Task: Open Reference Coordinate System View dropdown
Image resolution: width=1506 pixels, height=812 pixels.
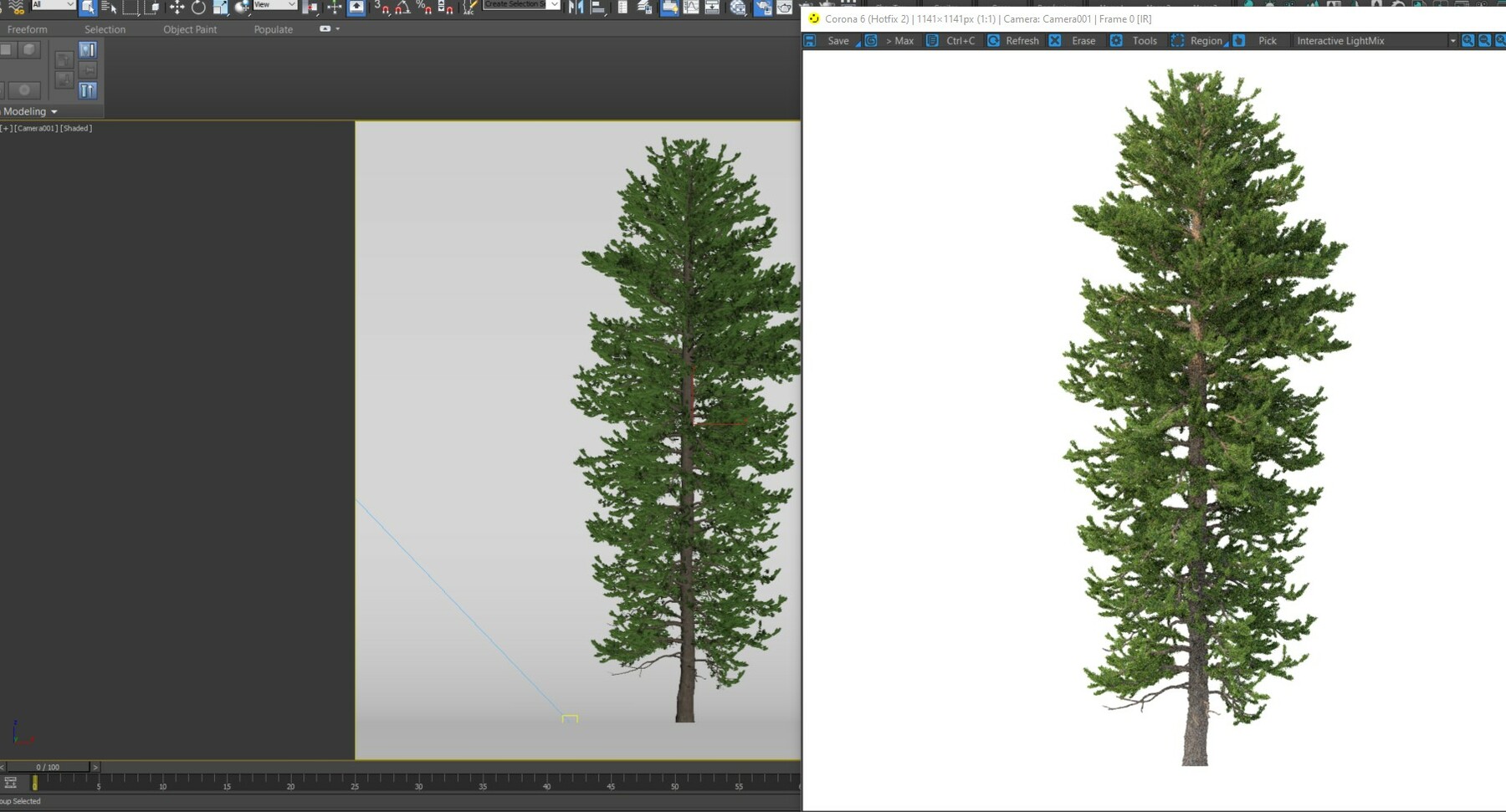Action: 275,5
